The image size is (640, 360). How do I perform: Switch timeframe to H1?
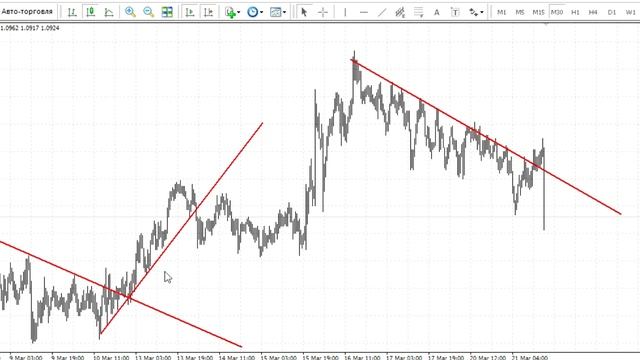pos(575,12)
